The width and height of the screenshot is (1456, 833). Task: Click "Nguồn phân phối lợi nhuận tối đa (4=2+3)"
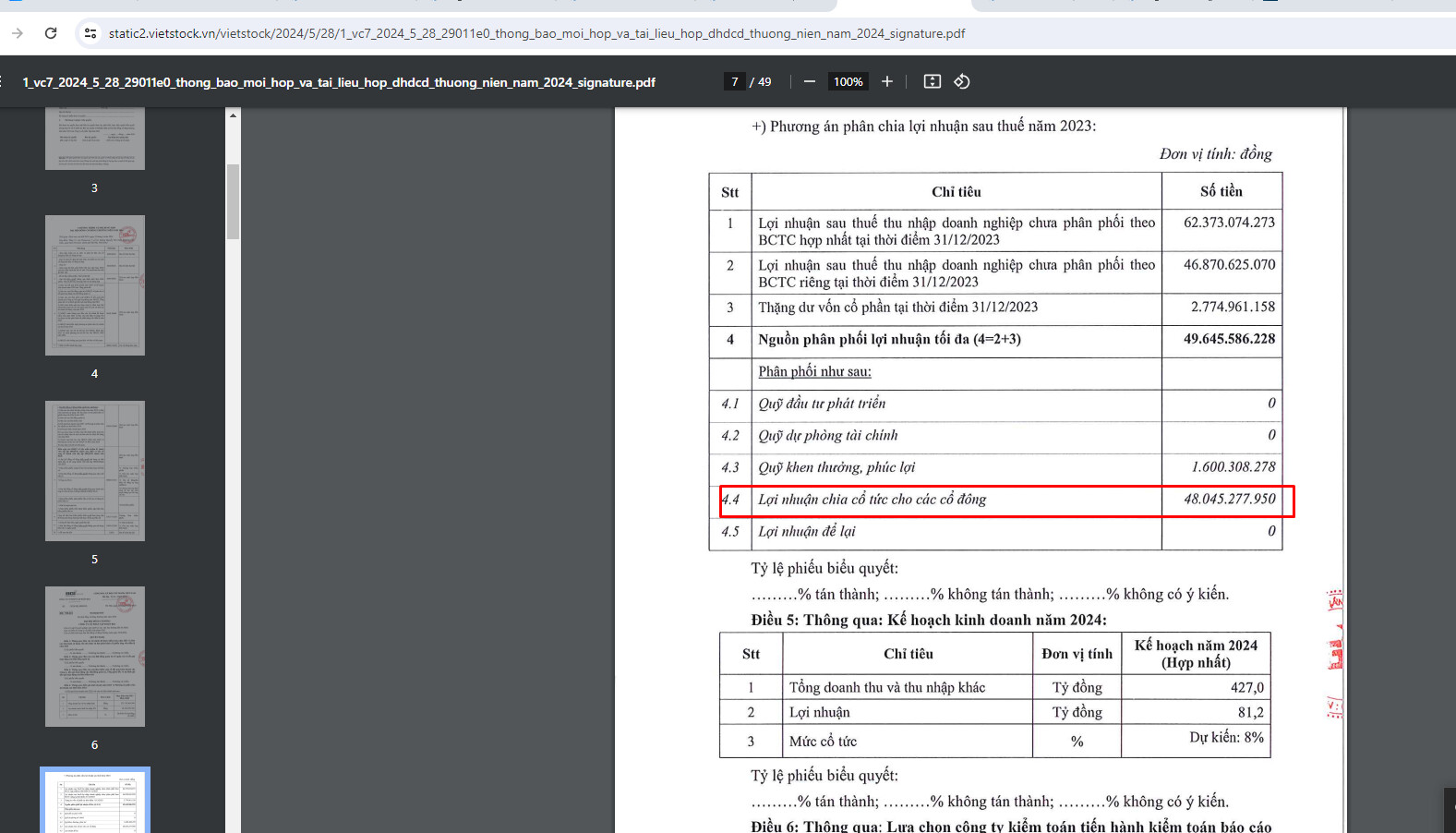[889, 339]
